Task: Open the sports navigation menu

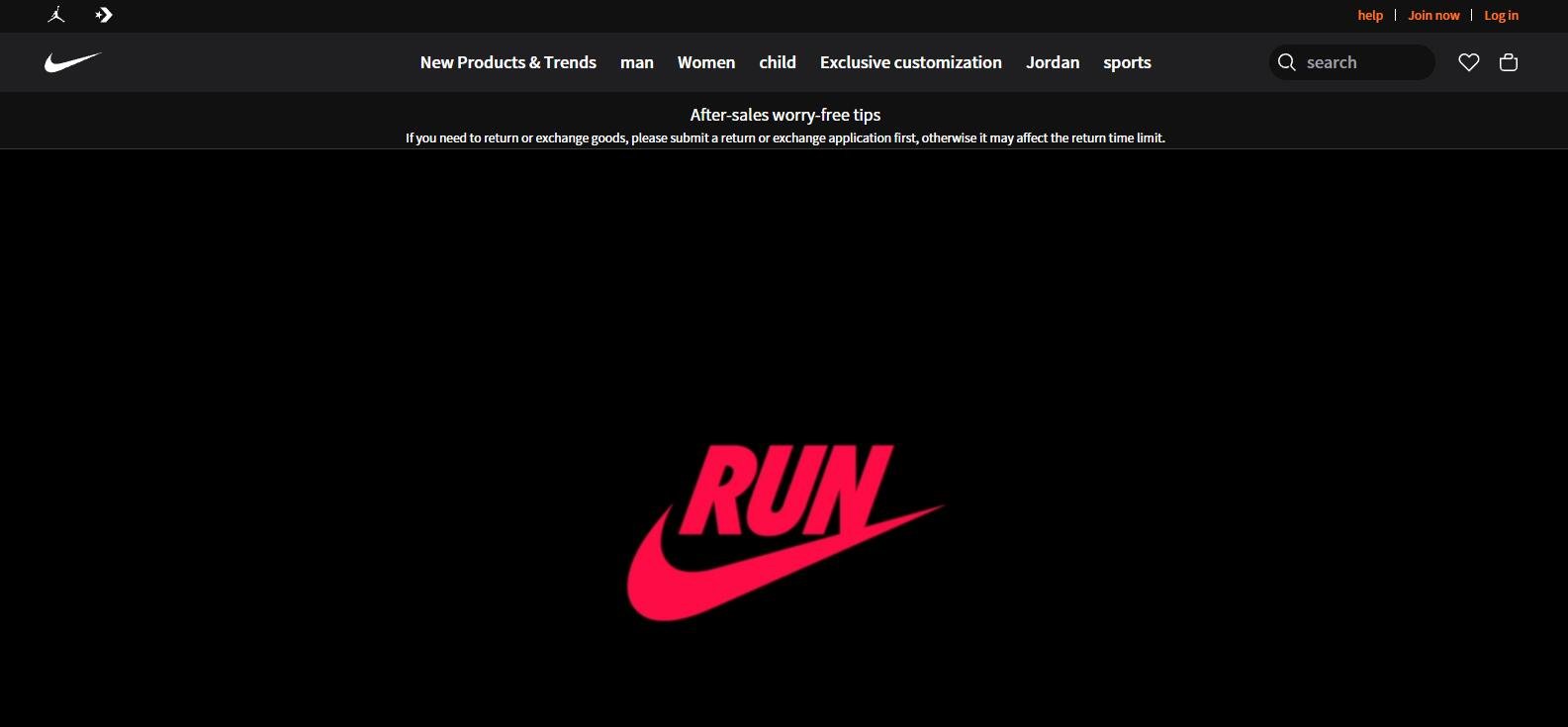Action: coord(1127,62)
